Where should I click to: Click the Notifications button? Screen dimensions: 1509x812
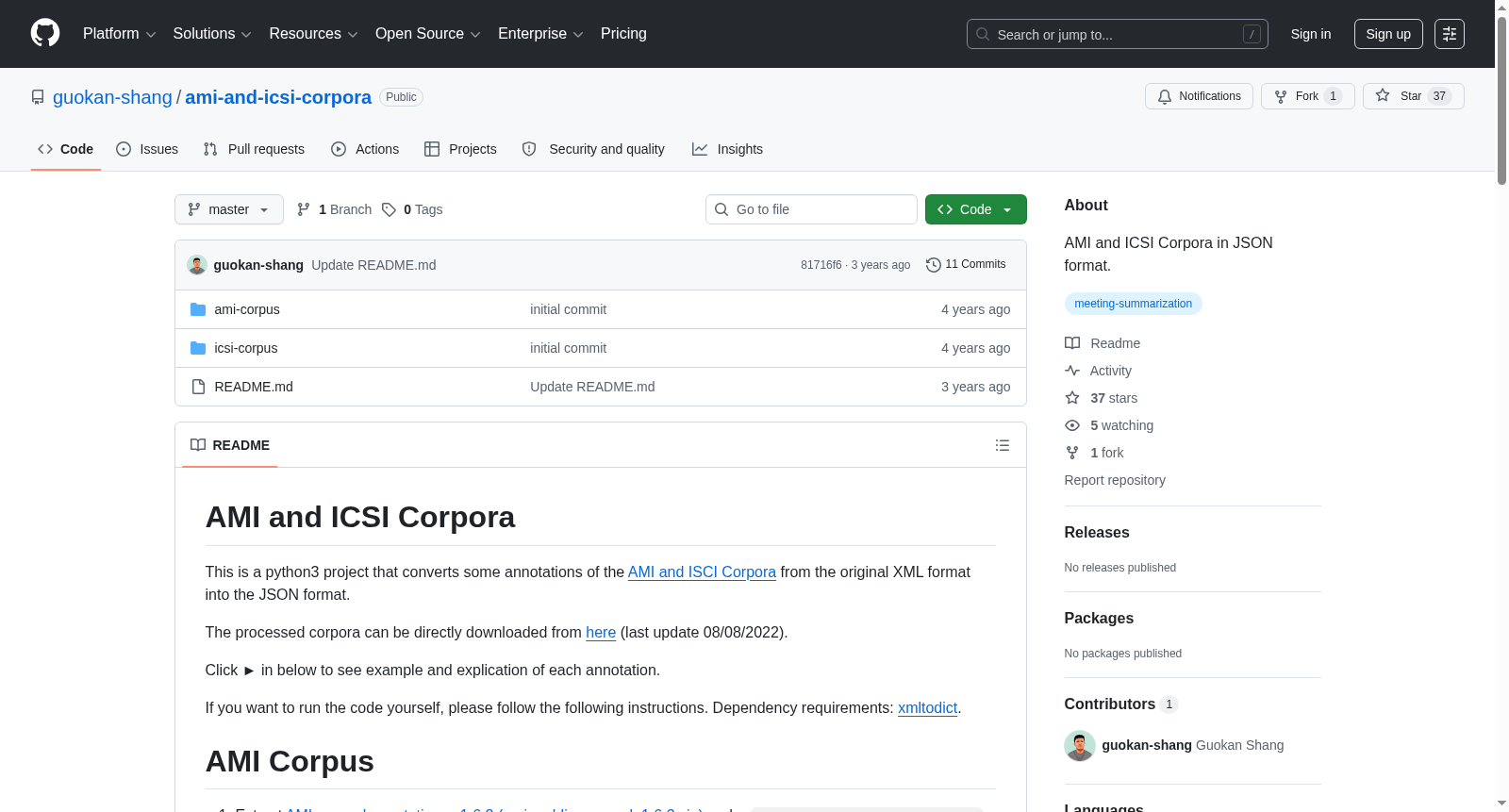click(1199, 96)
